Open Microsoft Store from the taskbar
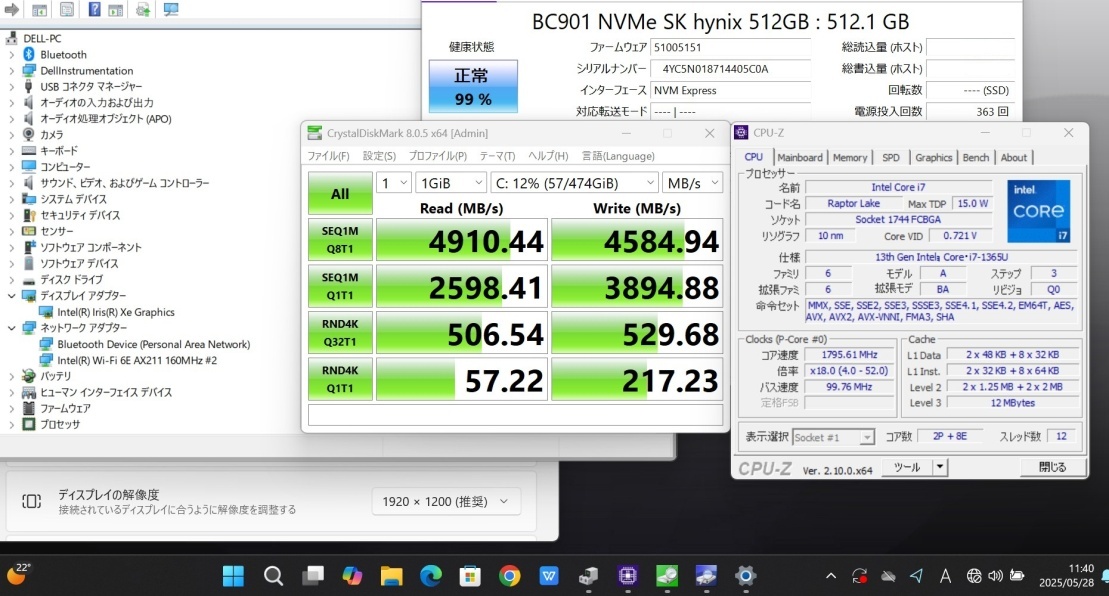 tap(470, 575)
